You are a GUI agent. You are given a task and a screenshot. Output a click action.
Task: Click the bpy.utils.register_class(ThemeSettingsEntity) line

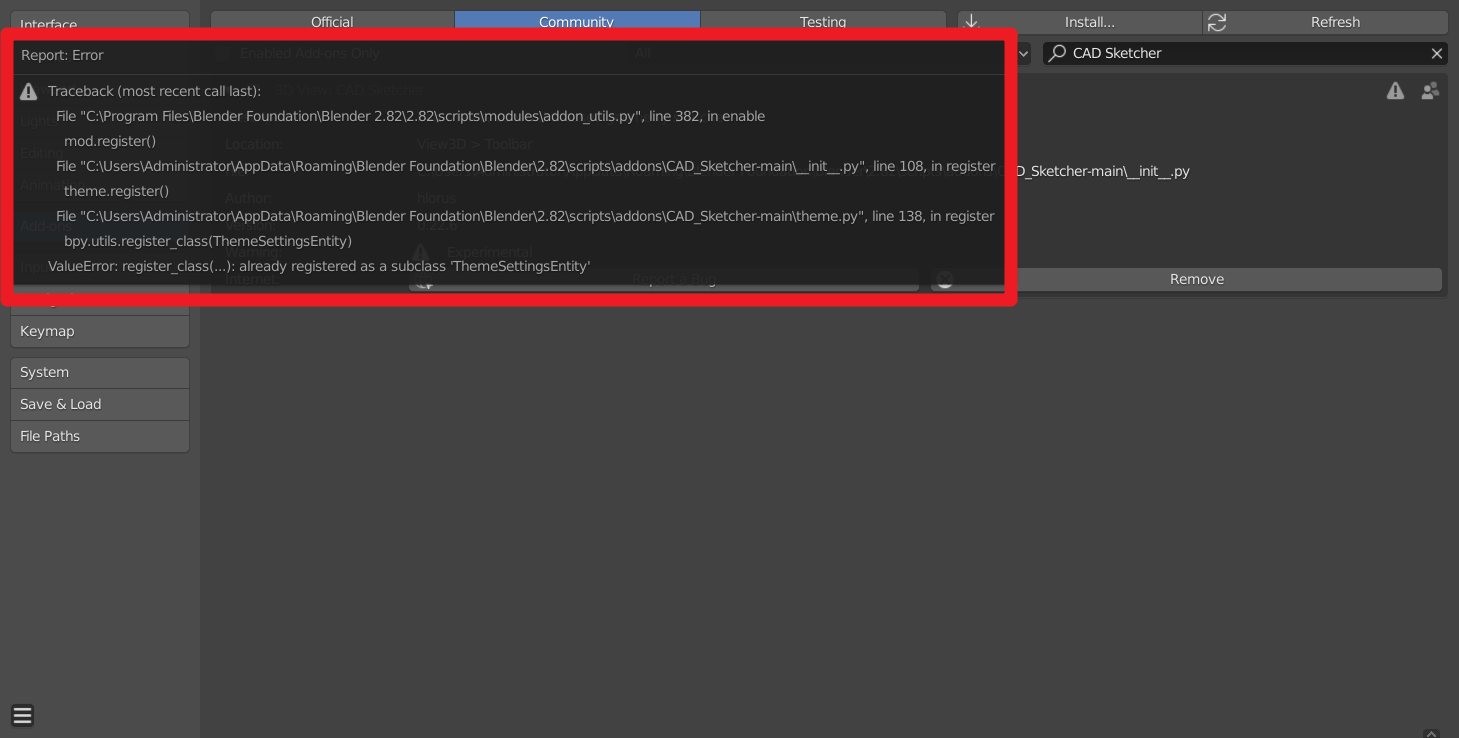pos(208,241)
